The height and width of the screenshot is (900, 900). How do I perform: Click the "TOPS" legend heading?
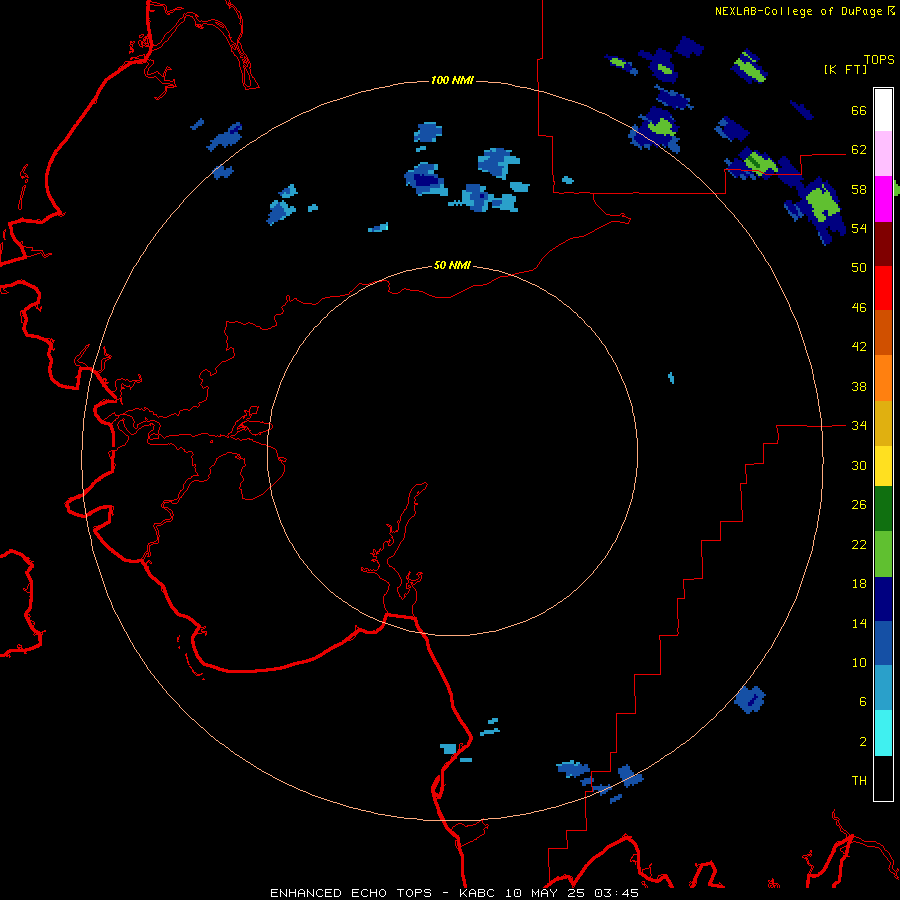[x=879, y=59]
